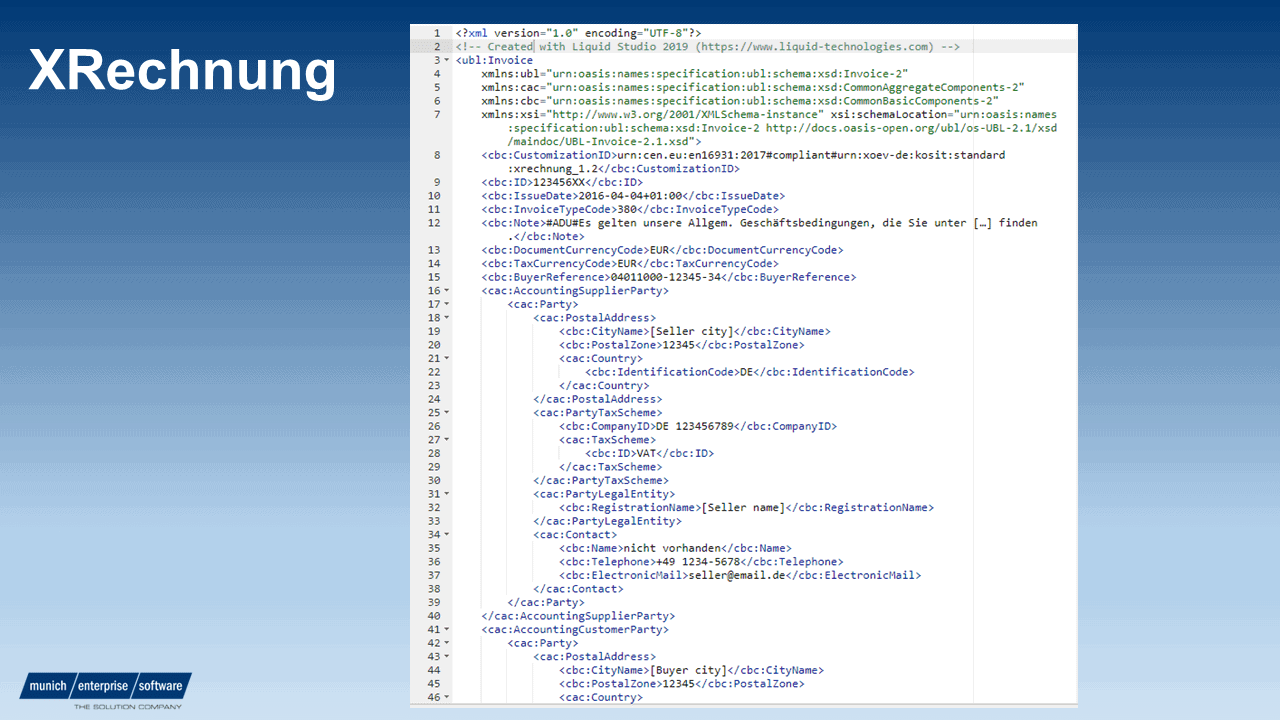Viewport: 1280px width, 720px height.
Task: Fold the cac:AccountingCustomerParty node on line 41
Action: 446,630
